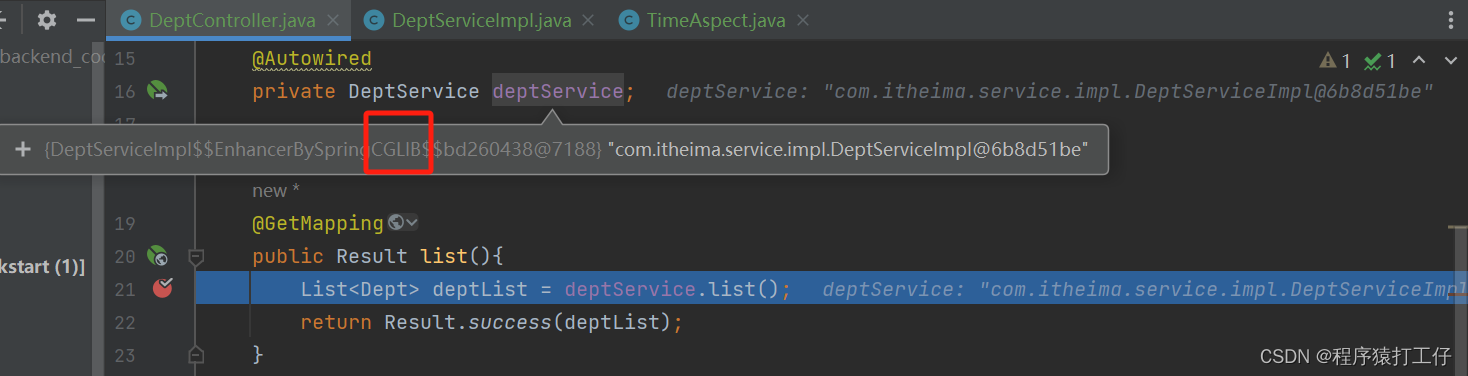Click line number 22 in the gutter
The height and width of the screenshot is (376, 1468).
click(124, 322)
